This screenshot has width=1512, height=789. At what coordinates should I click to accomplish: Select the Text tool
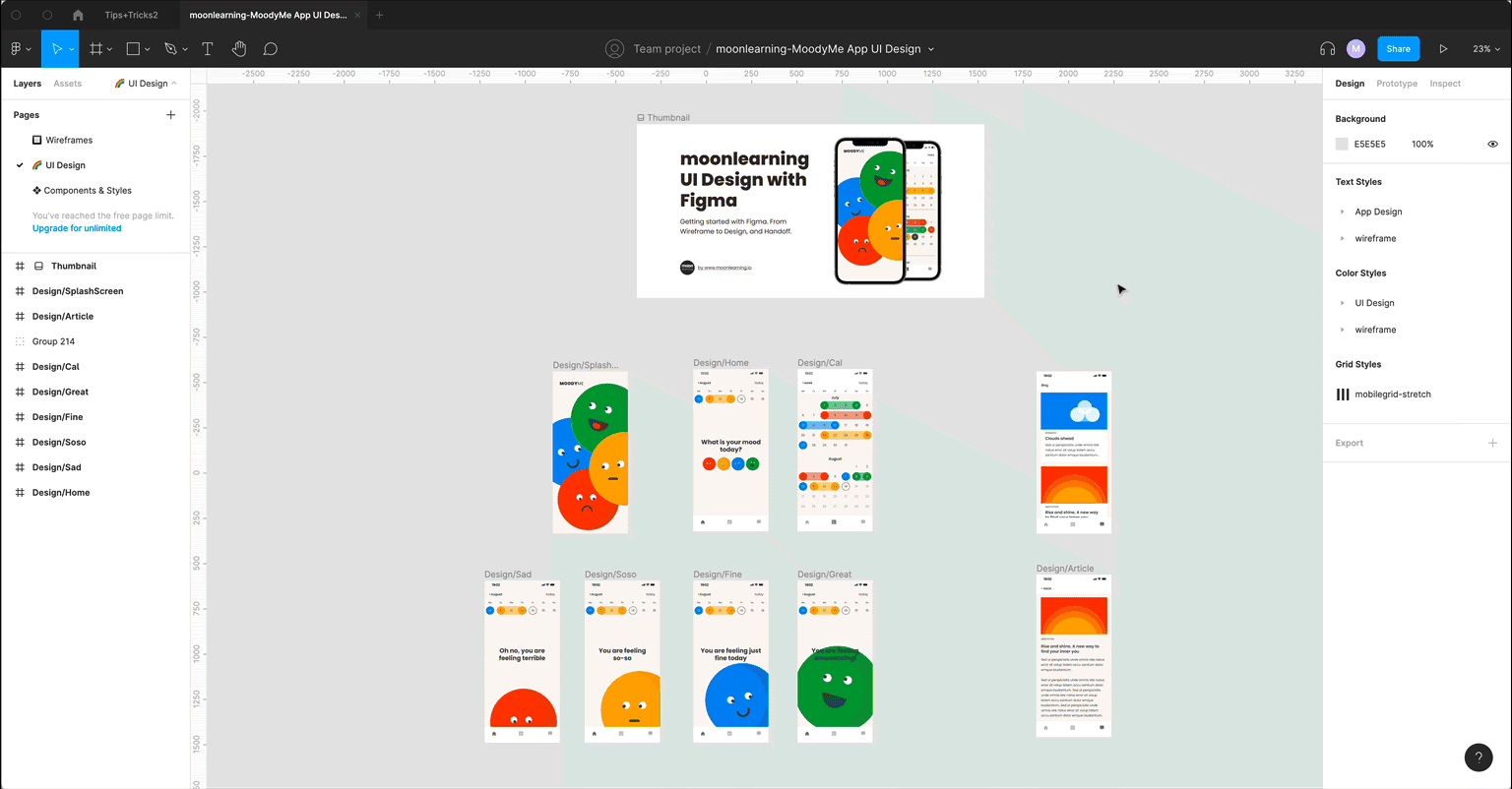click(x=208, y=48)
